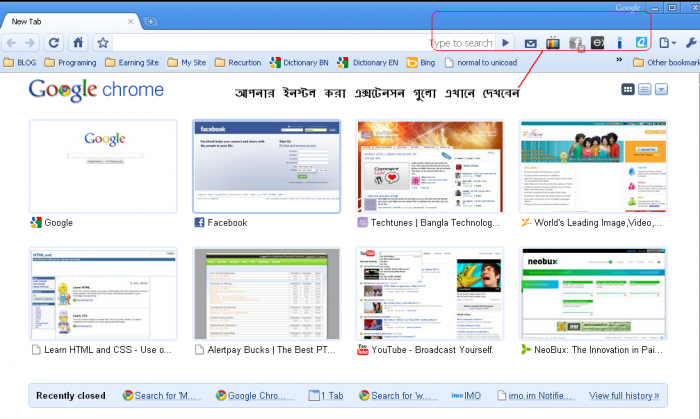Open the Page menu dropdown
Screen dimensions: 700x419
pyautogui.click(x=667, y=43)
